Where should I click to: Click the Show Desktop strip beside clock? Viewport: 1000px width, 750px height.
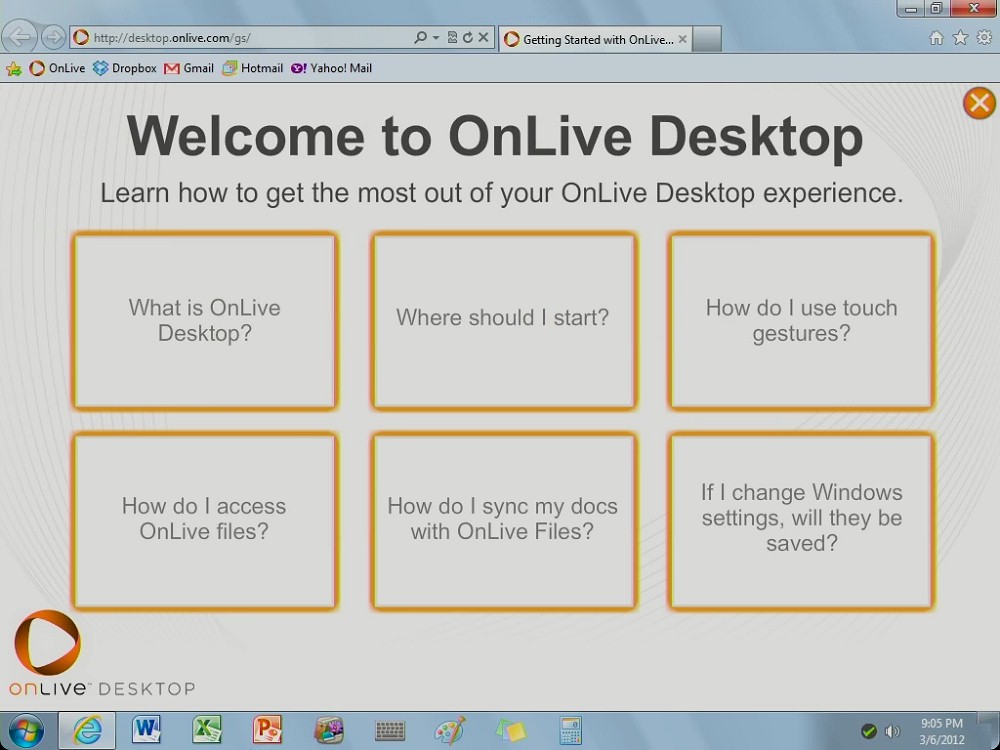990,731
